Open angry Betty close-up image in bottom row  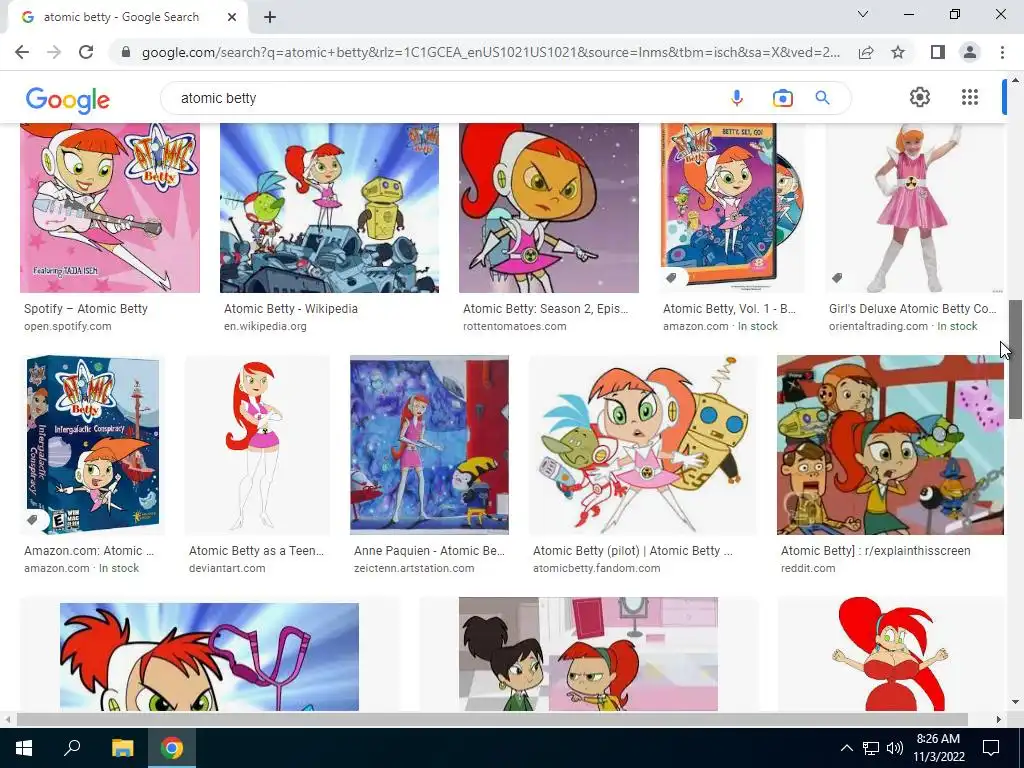click(209, 654)
